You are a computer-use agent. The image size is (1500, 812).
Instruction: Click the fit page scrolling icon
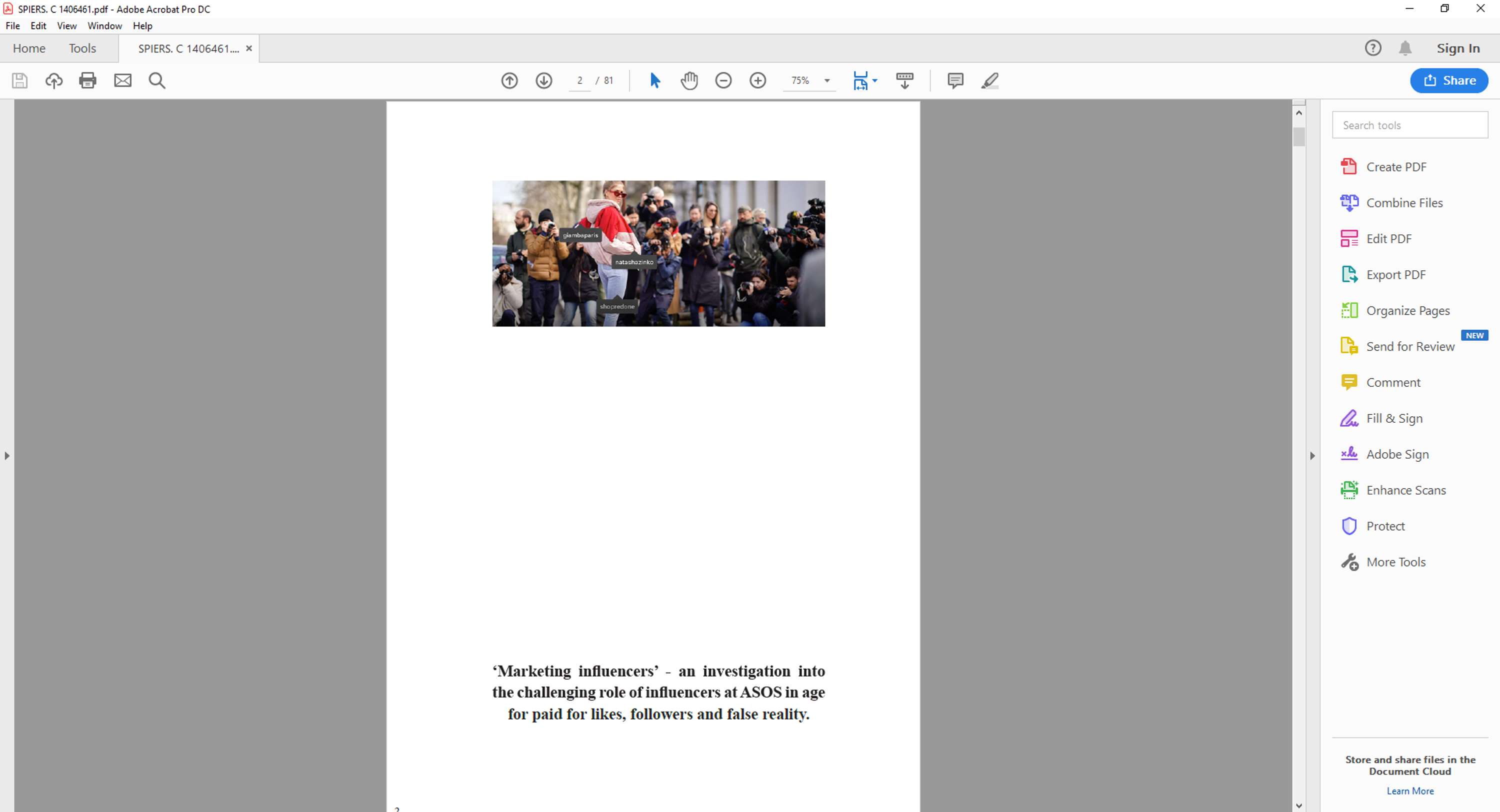(860, 80)
